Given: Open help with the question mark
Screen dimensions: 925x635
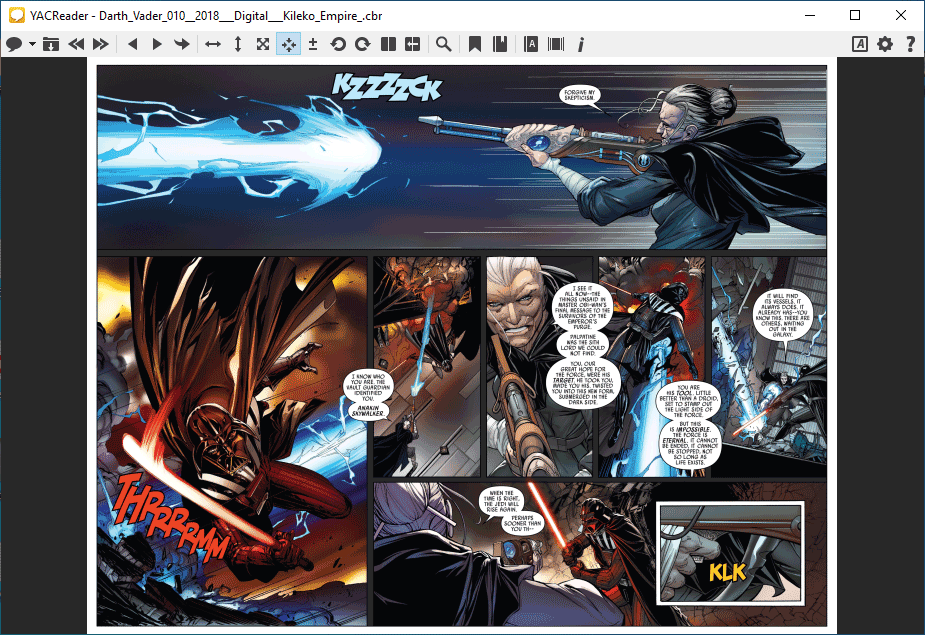Looking at the screenshot, I should (x=911, y=44).
